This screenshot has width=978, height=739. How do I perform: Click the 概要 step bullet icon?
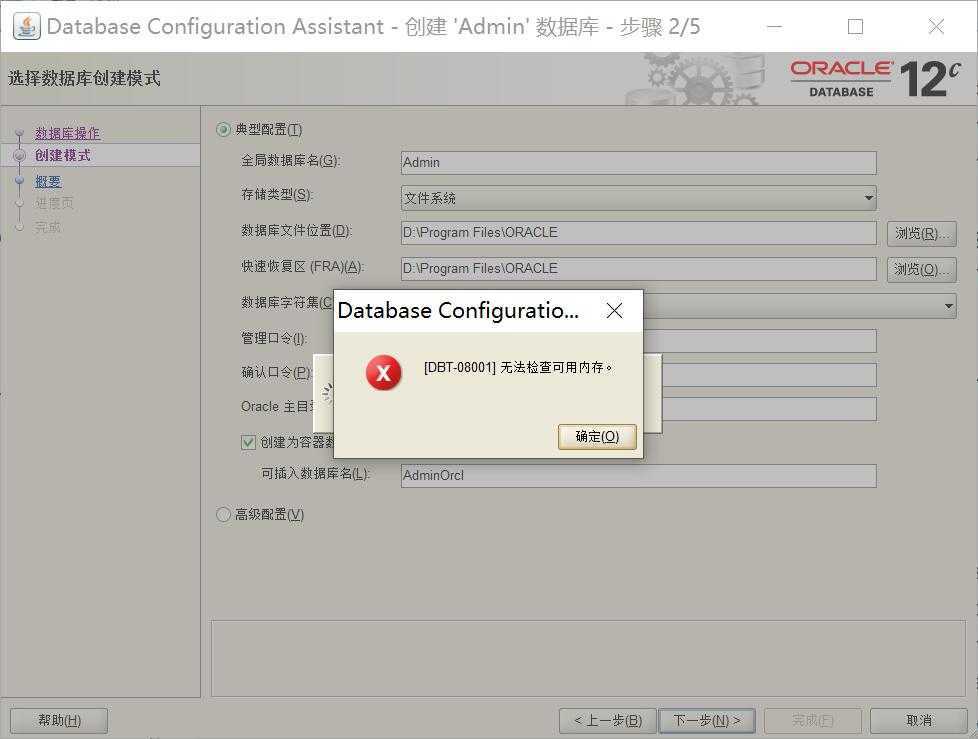pos(19,181)
